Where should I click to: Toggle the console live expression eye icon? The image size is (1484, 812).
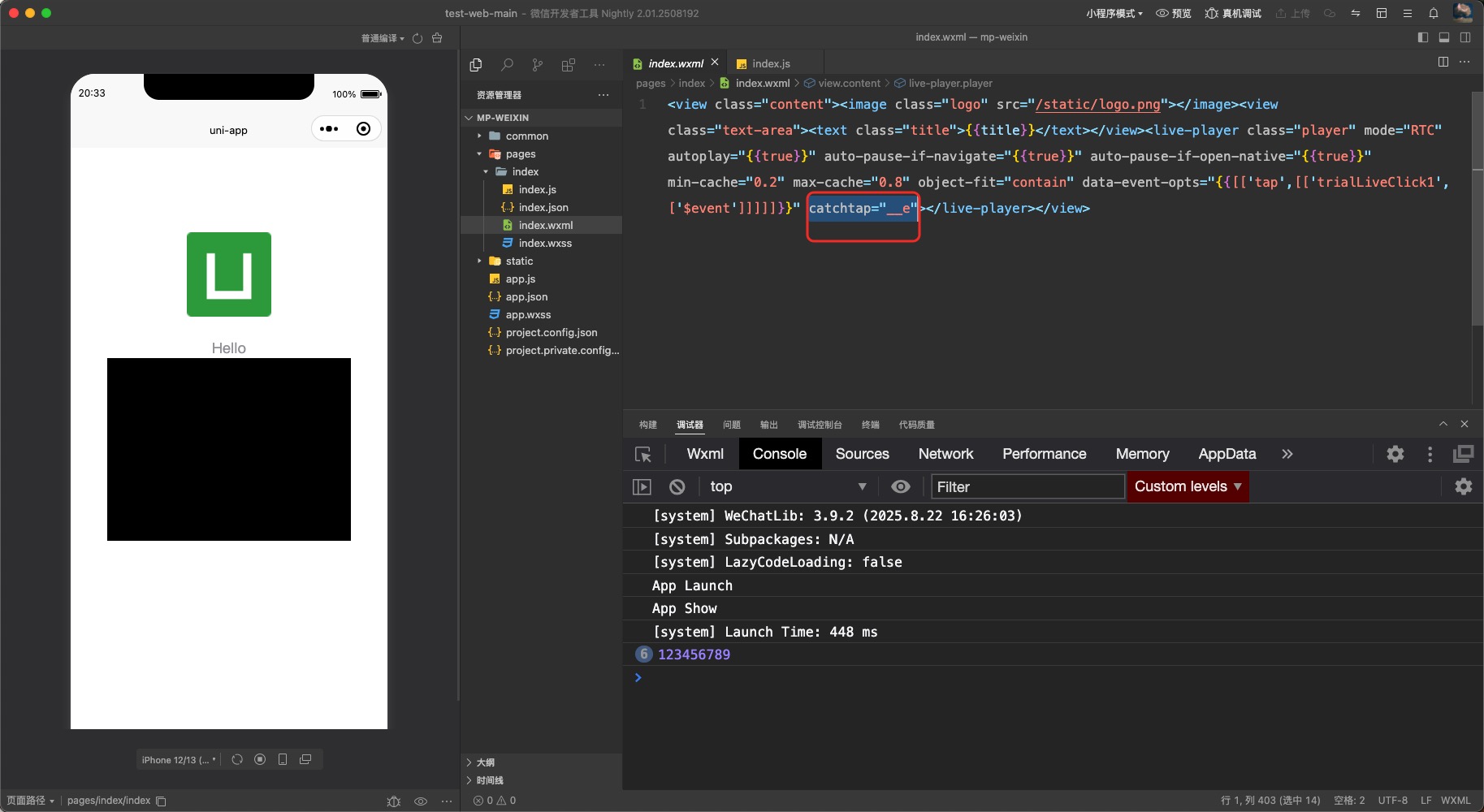pos(900,486)
